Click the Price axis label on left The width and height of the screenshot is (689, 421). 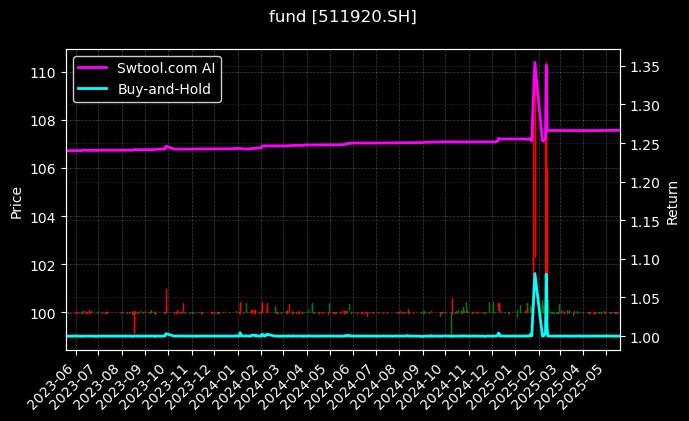[x=16, y=201]
